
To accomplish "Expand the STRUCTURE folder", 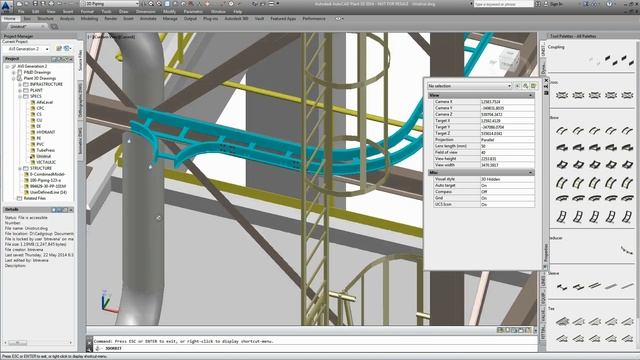I will tap(20, 168).
